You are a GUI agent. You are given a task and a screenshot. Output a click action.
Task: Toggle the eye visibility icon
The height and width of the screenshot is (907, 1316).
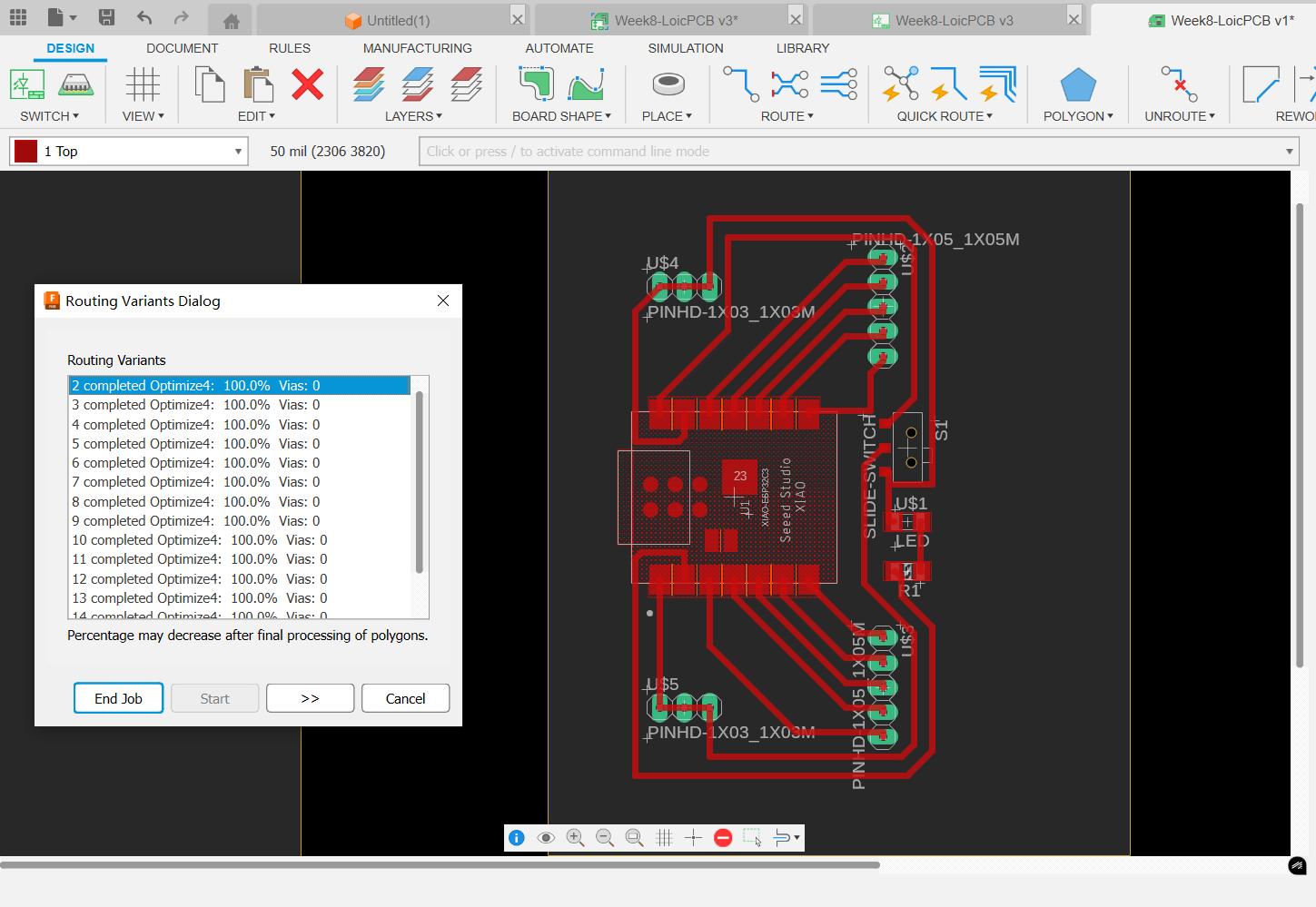coord(546,838)
